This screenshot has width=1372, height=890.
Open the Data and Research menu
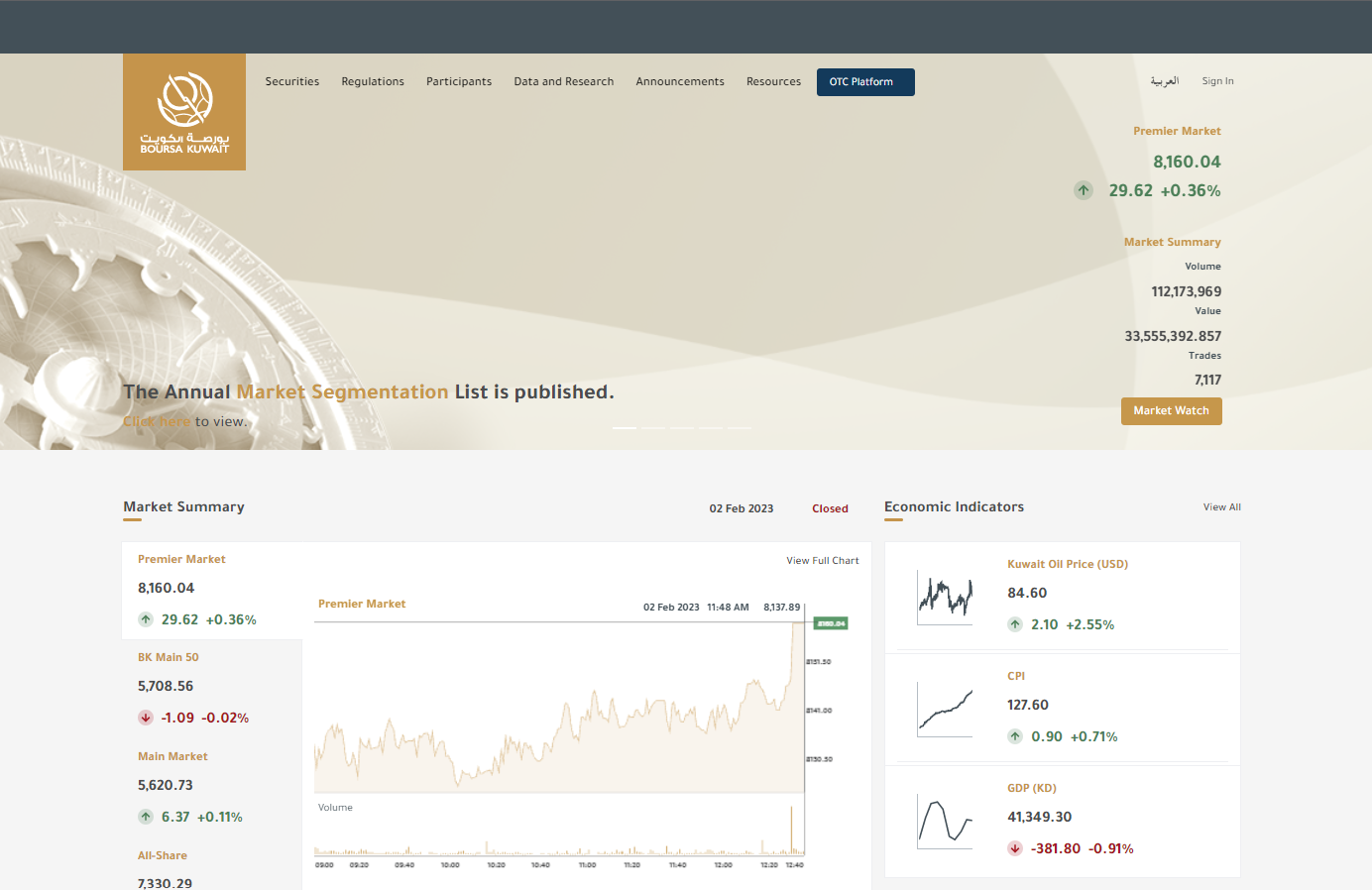[563, 82]
